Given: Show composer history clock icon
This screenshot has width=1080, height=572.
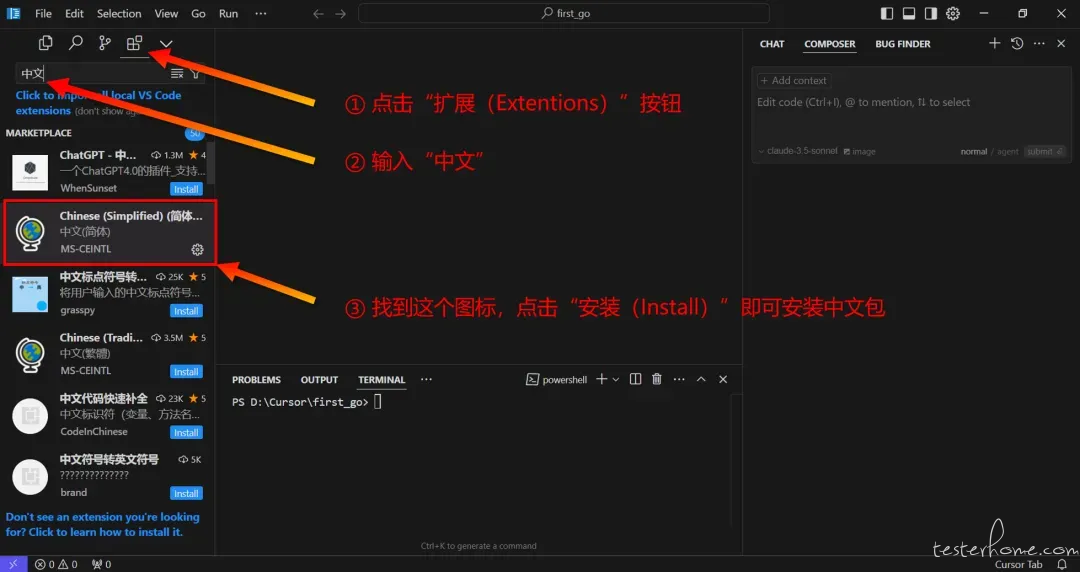Looking at the screenshot, I should pos(1017,43).
